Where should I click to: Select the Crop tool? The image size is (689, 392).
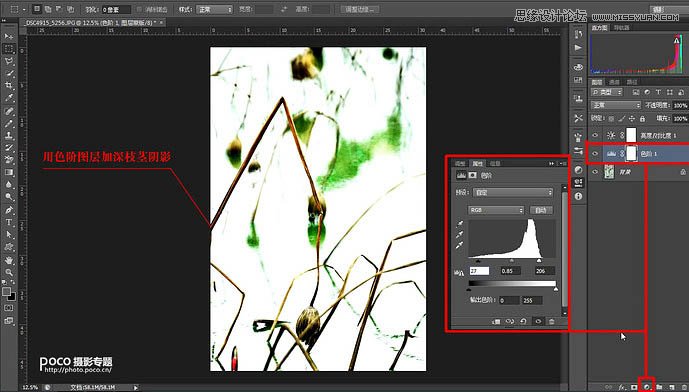click(x=9, y=86)
